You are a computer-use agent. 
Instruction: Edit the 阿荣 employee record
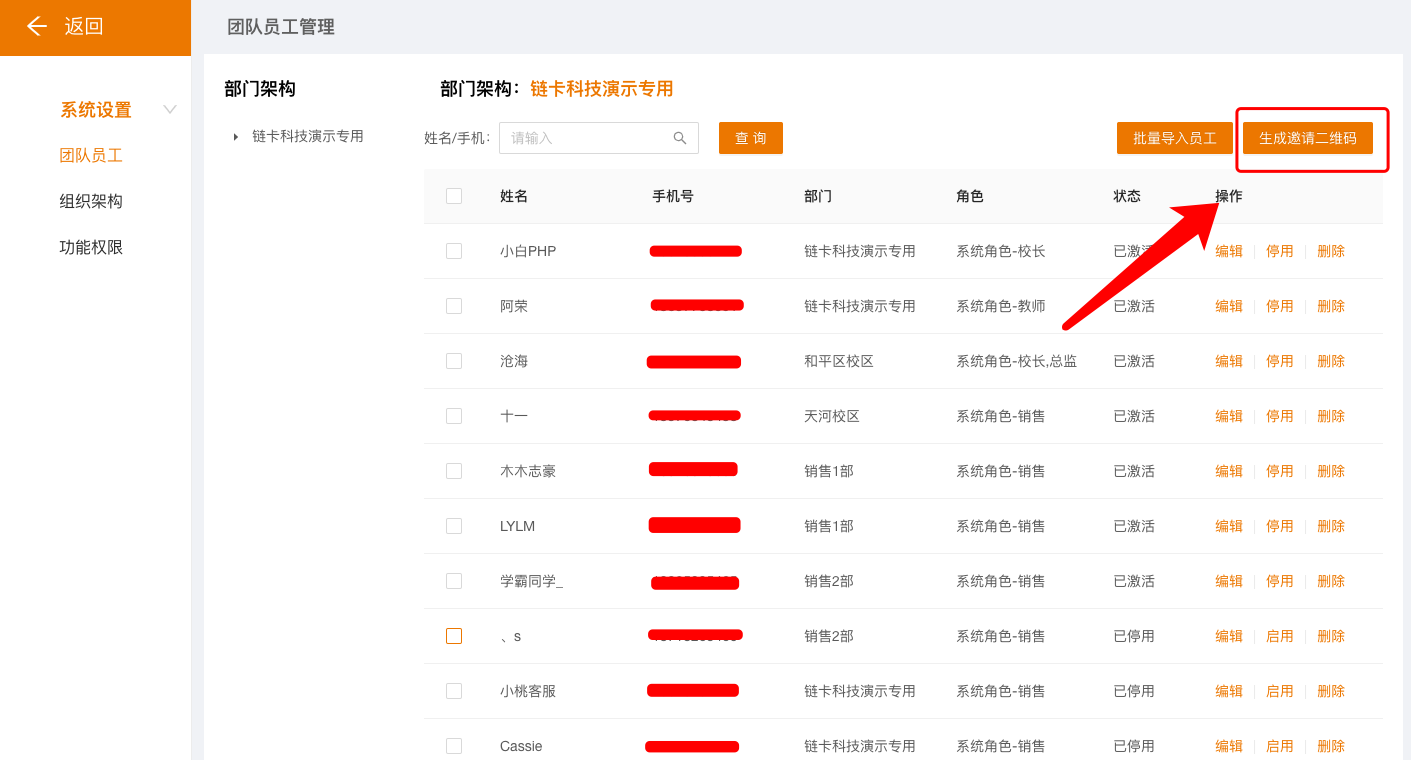tap(1228, 306)
